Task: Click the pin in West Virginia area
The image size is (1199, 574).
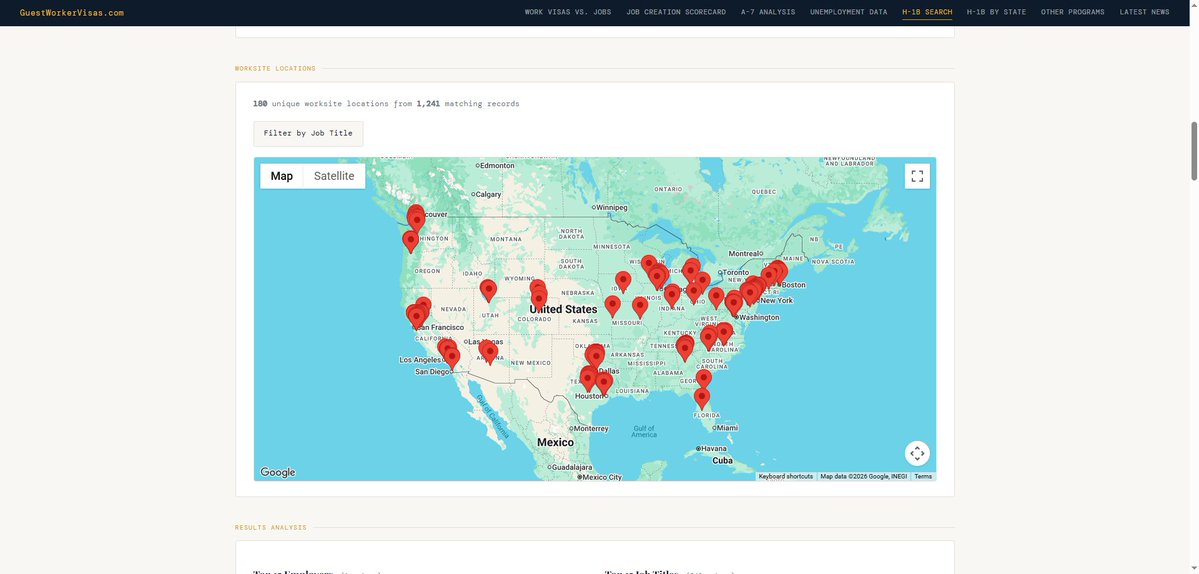Action: pos(716,298)
